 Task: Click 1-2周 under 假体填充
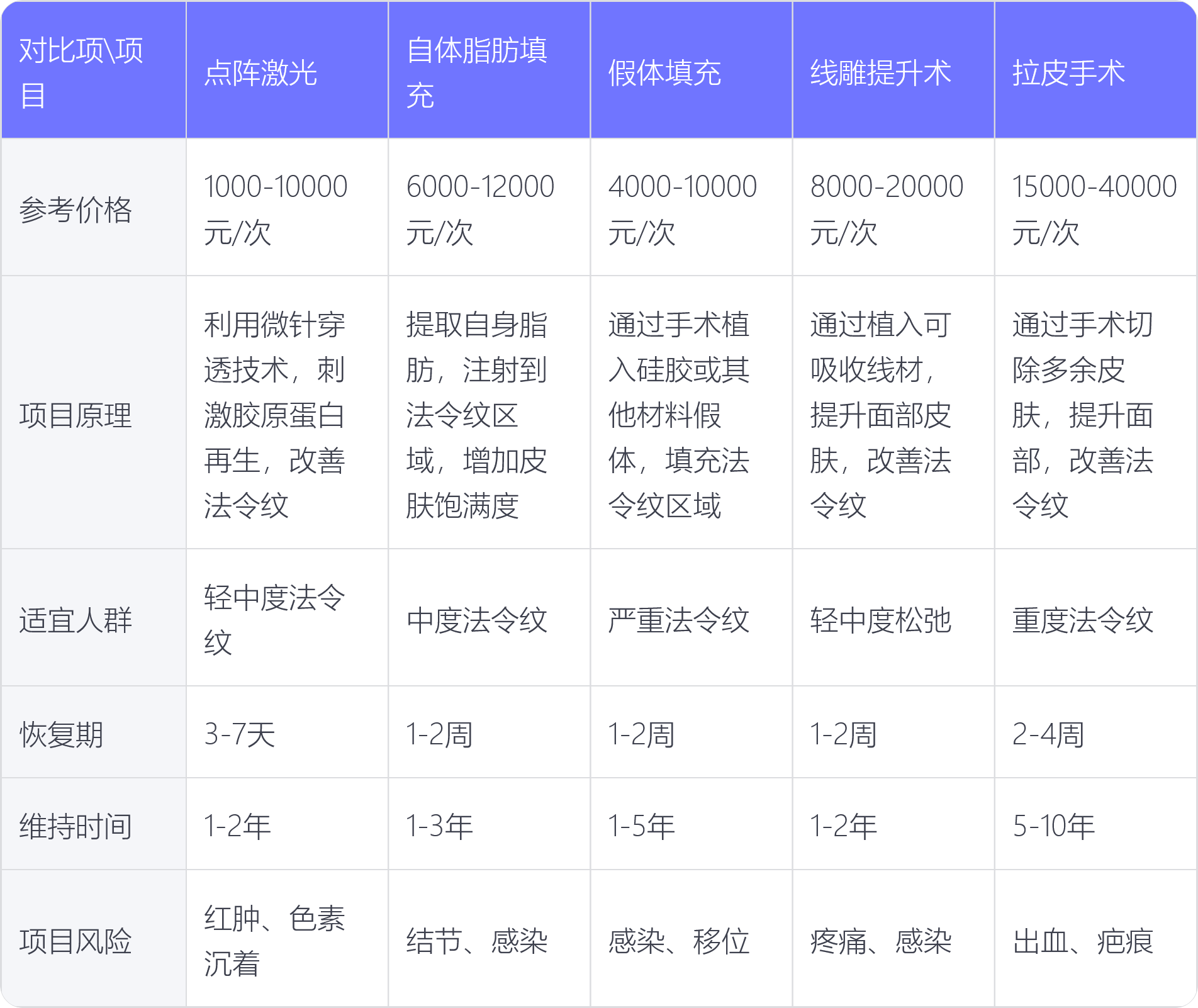[691, 732]
